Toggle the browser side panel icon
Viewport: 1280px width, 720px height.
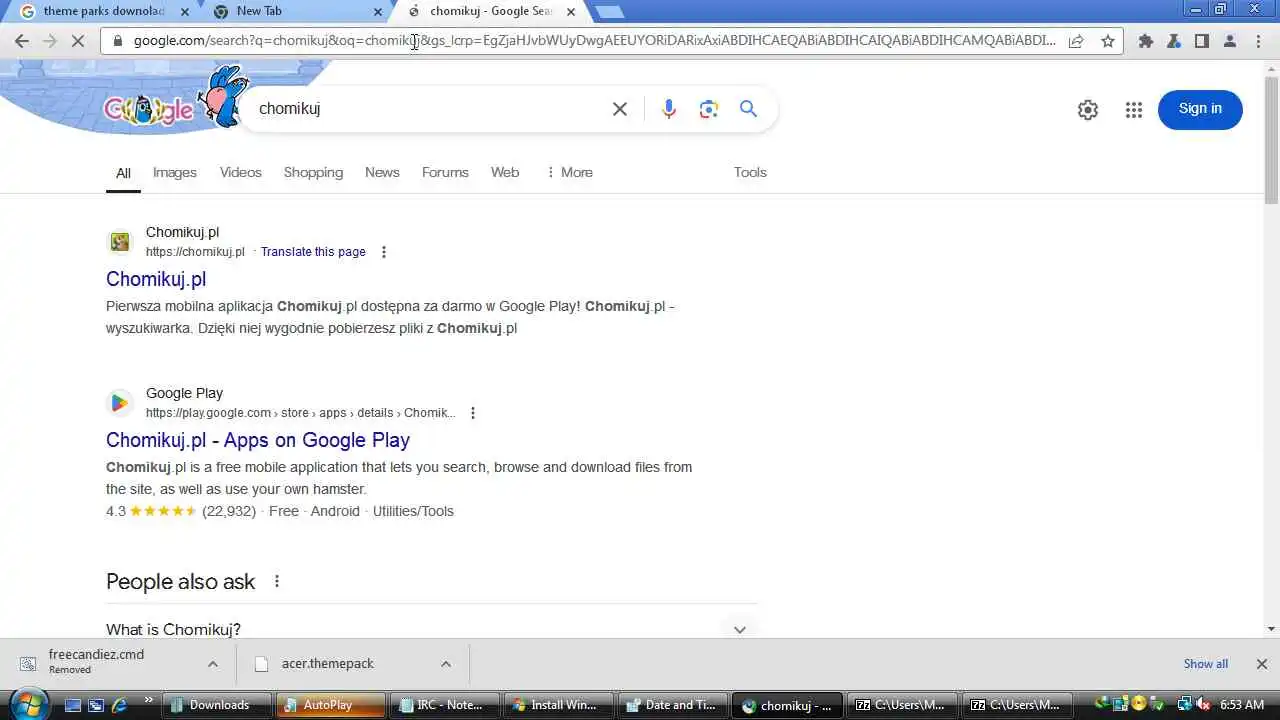1202,41
